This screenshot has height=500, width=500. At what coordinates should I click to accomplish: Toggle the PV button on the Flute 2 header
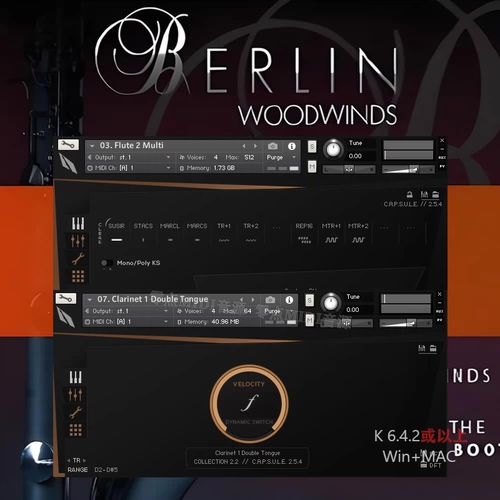pos(442,166)
